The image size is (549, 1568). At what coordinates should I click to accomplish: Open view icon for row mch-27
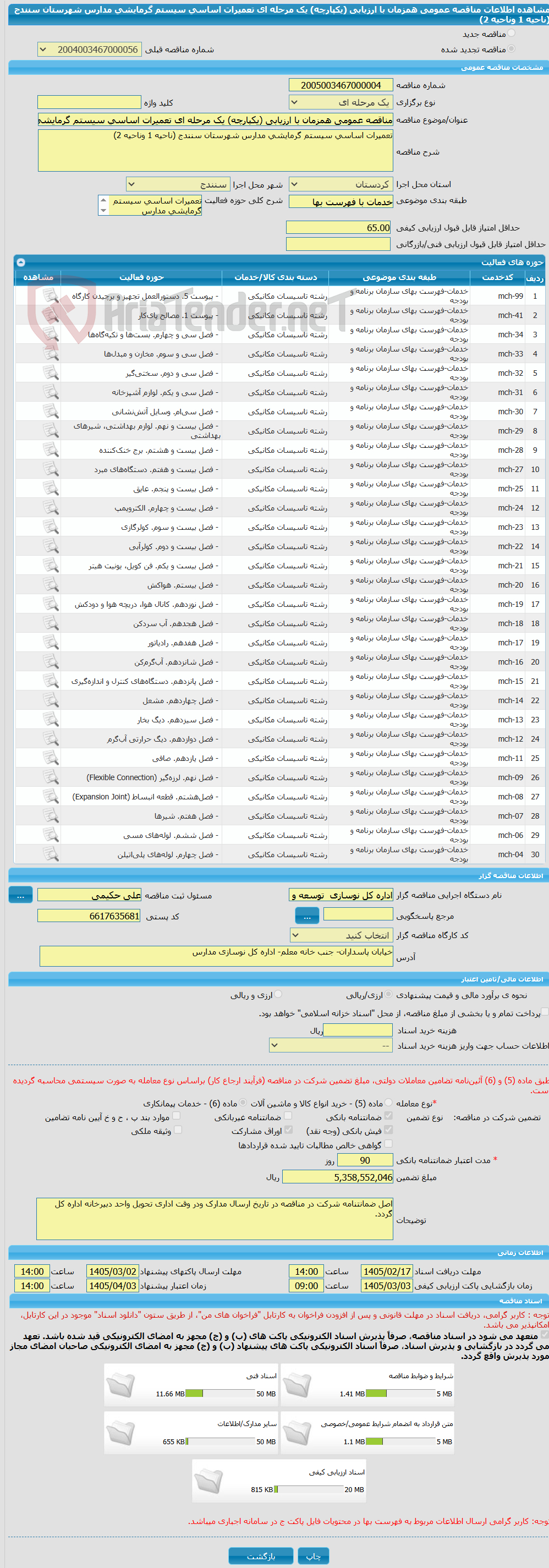(x=51, y=469)
